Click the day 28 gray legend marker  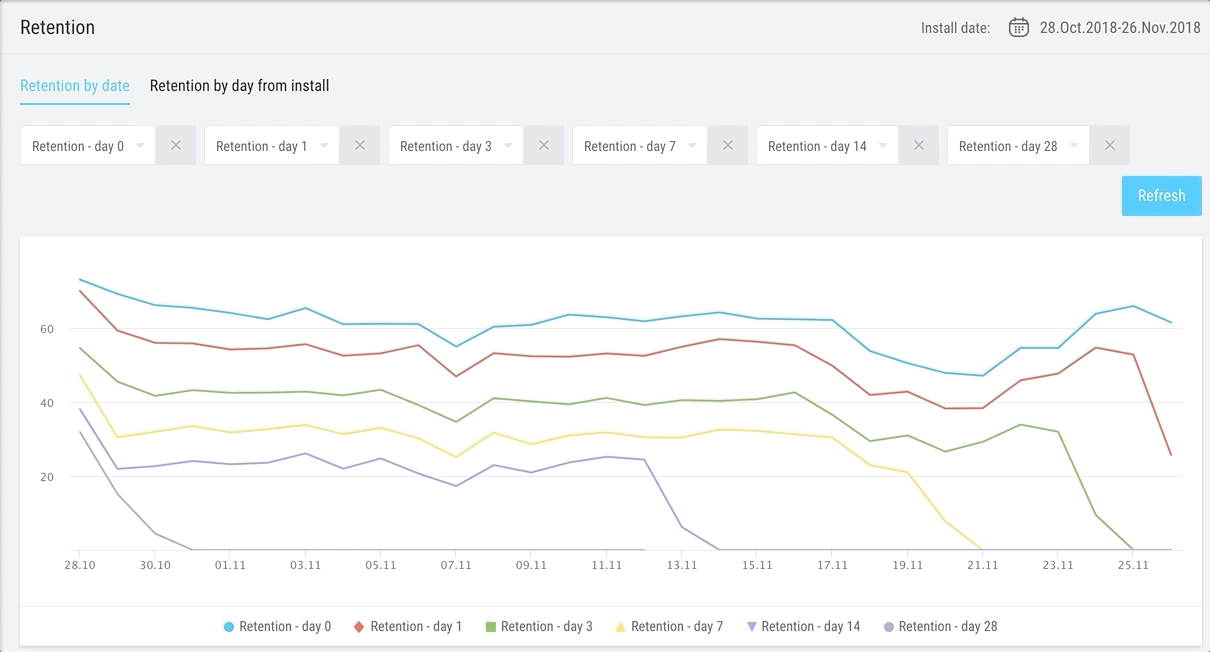[889, 627]
